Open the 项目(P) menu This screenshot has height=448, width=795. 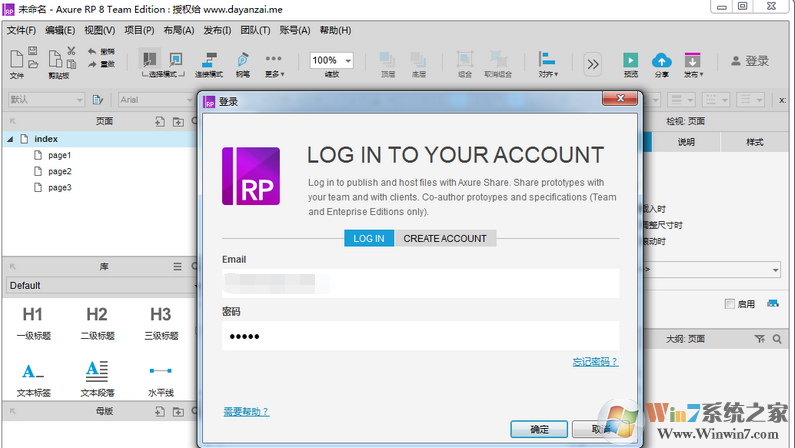pos(139,30)
